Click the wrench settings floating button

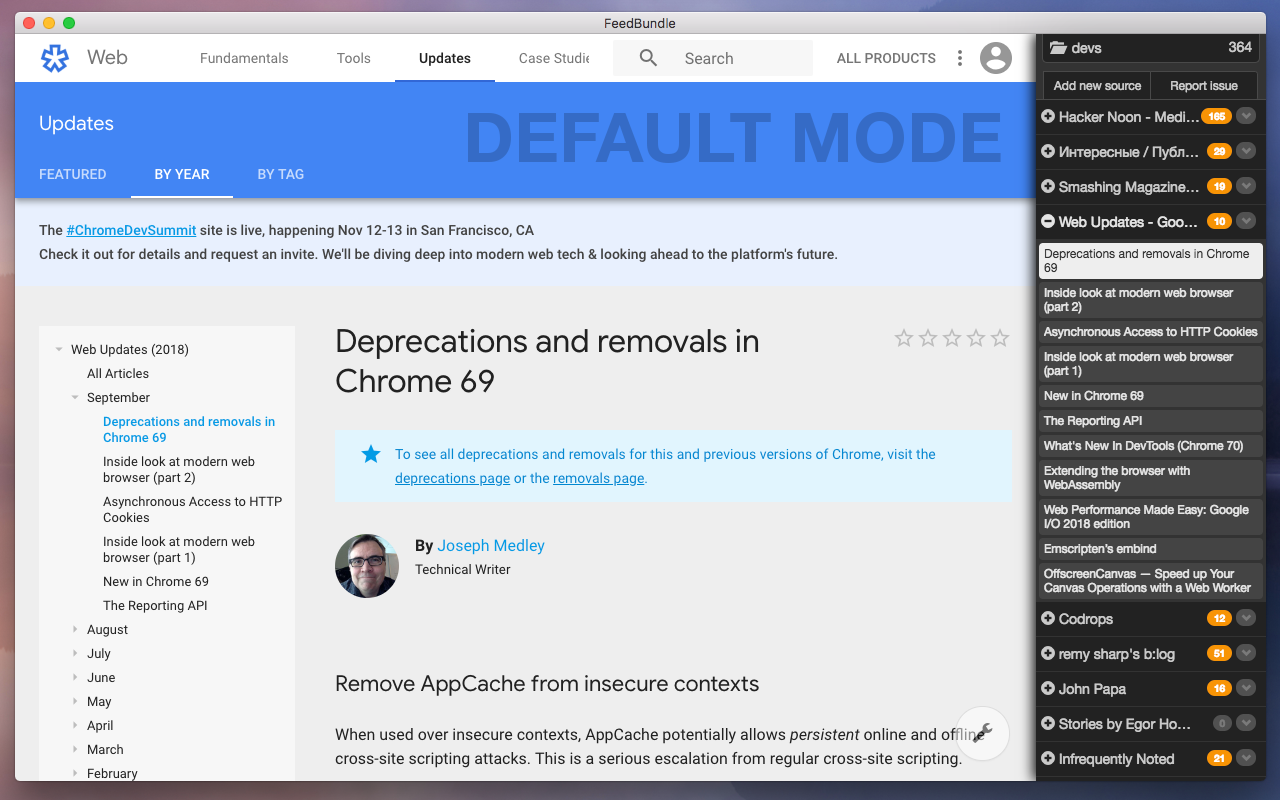tap(982, 733)
